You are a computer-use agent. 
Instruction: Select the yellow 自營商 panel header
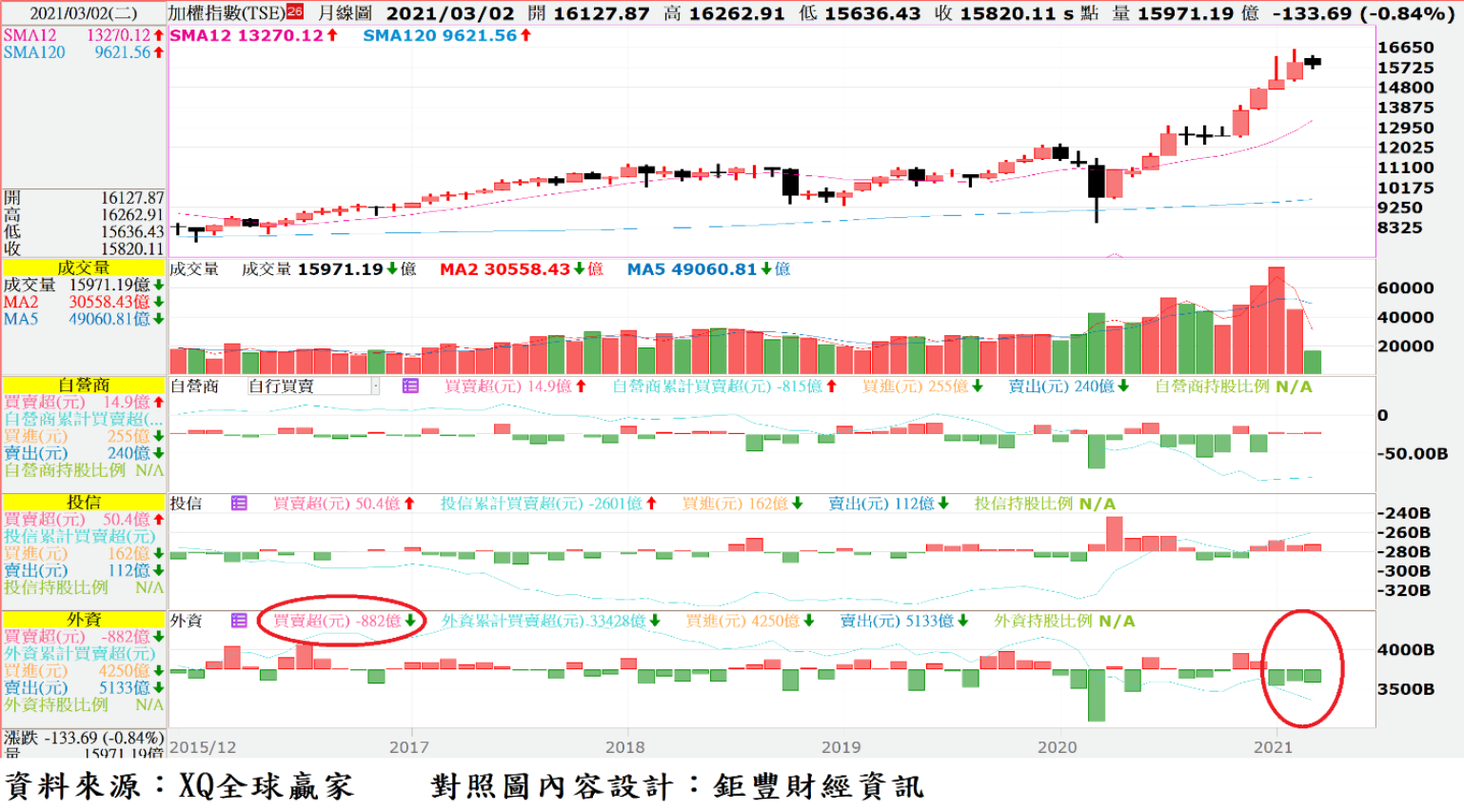tap(84, 385)
